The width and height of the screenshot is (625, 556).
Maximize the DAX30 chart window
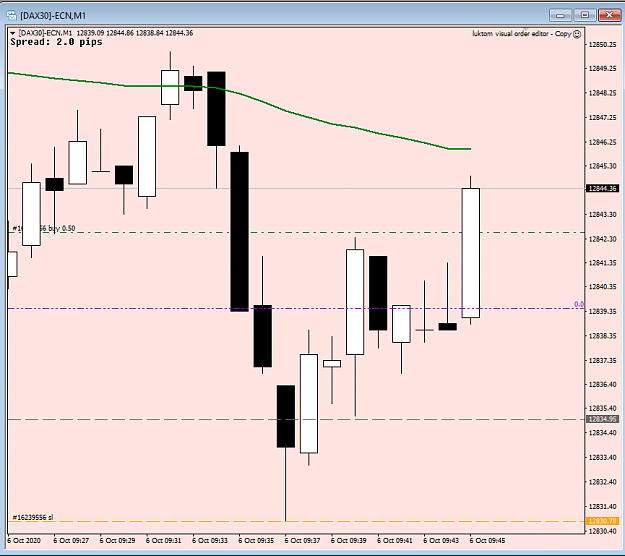(x=585, y=15)
